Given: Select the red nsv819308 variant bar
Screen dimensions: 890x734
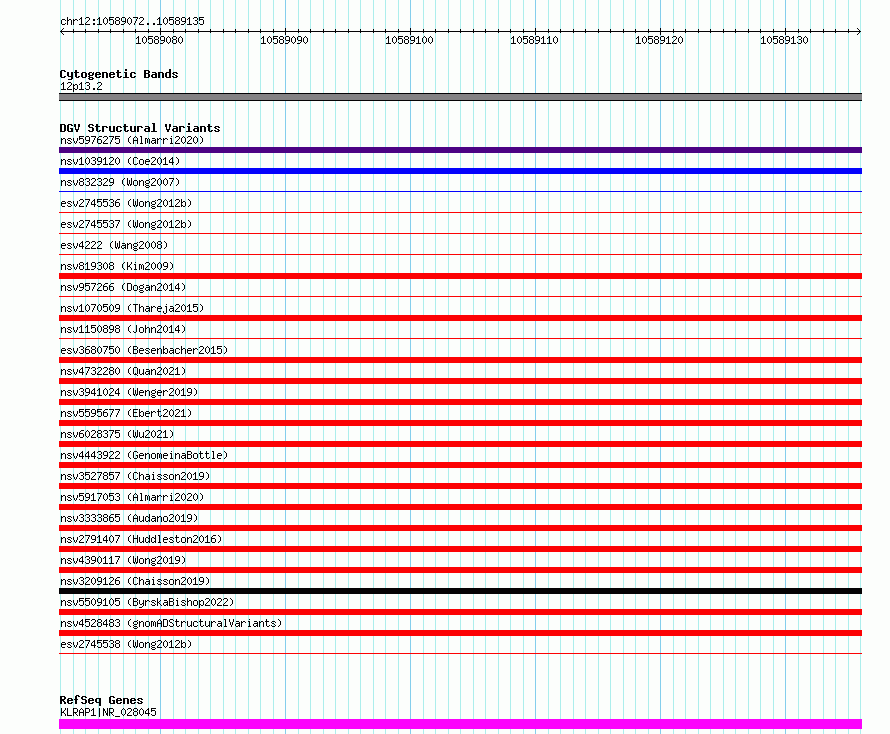Looking at the screenshot, I should coord(460,276).
